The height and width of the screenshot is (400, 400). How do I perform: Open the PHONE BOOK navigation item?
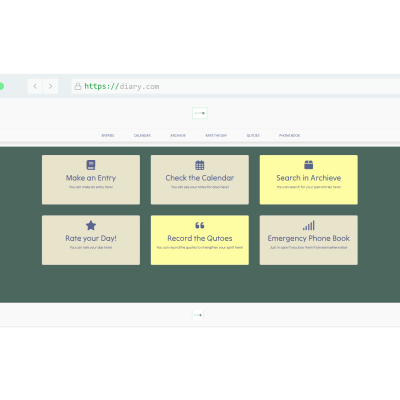tap(289, 135)
